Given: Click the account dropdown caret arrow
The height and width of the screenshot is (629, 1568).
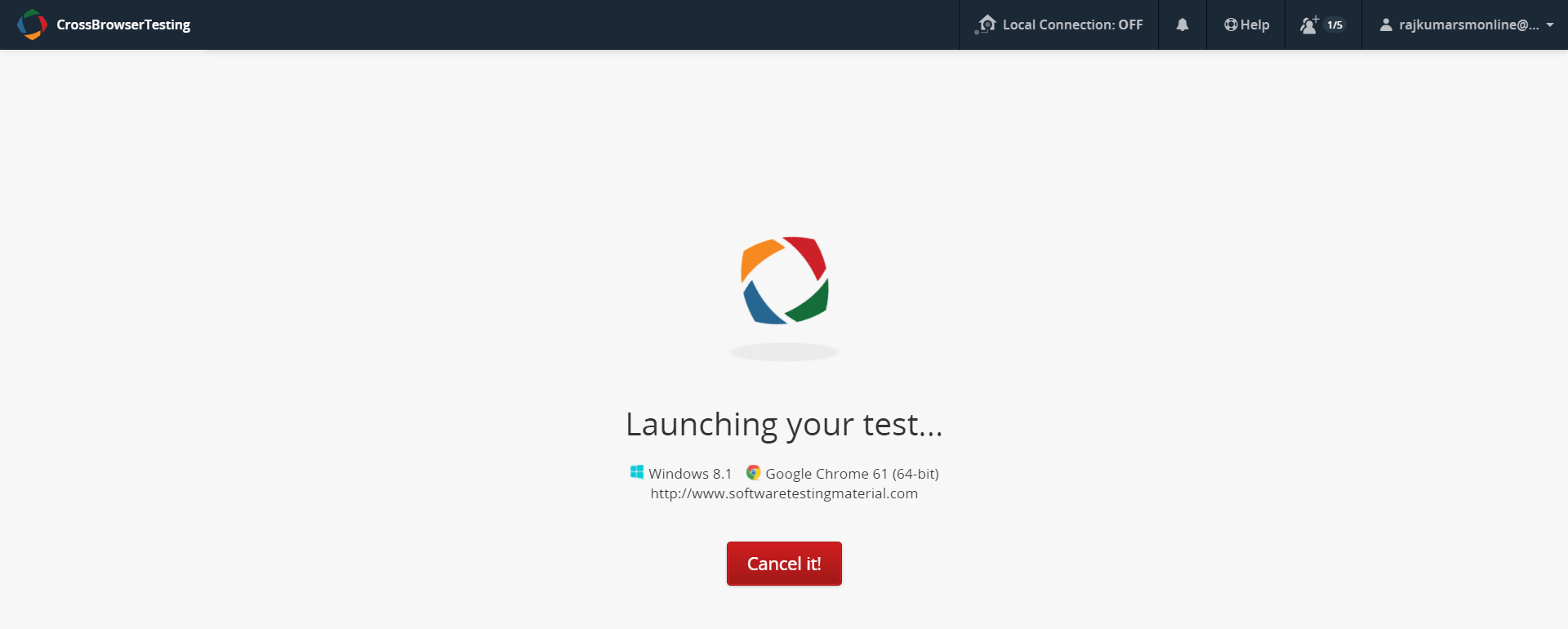Looking at the screenshot, I should (1550, 25).
